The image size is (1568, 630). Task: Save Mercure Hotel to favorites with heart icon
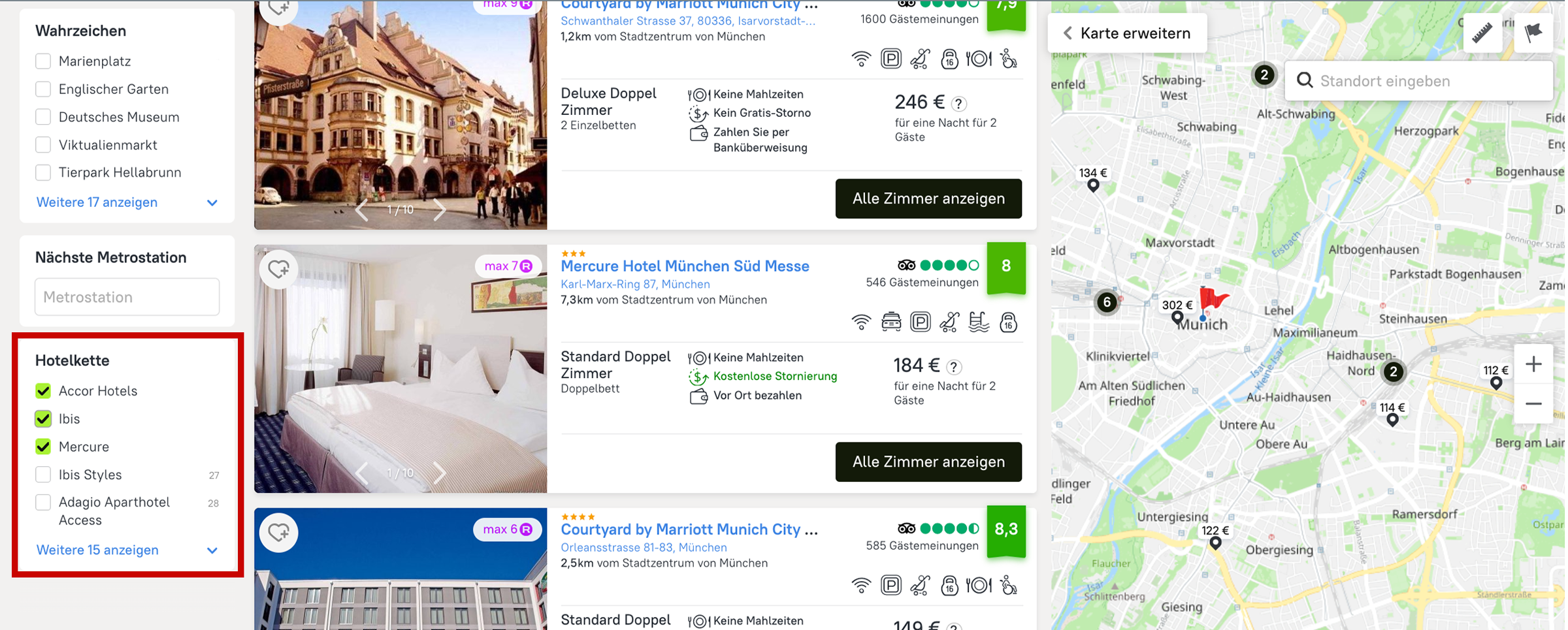pyautogui.click(x=279, y=269)
